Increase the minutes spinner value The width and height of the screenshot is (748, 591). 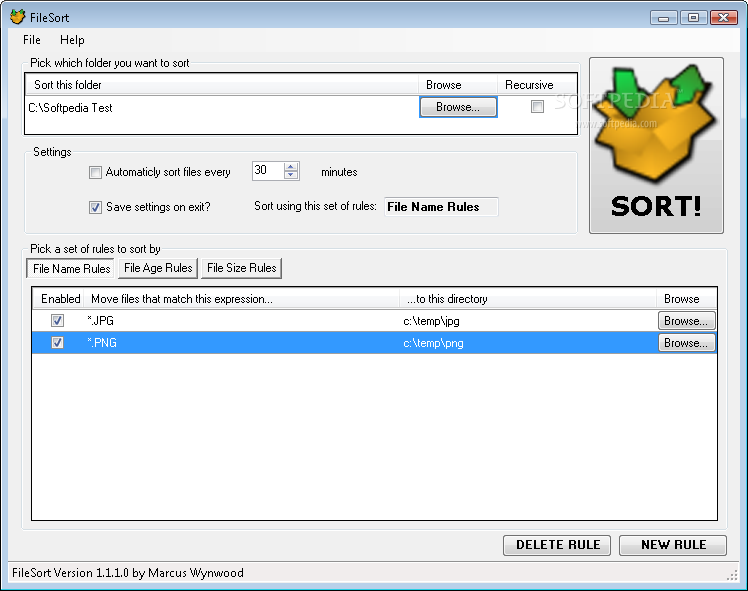291,166
